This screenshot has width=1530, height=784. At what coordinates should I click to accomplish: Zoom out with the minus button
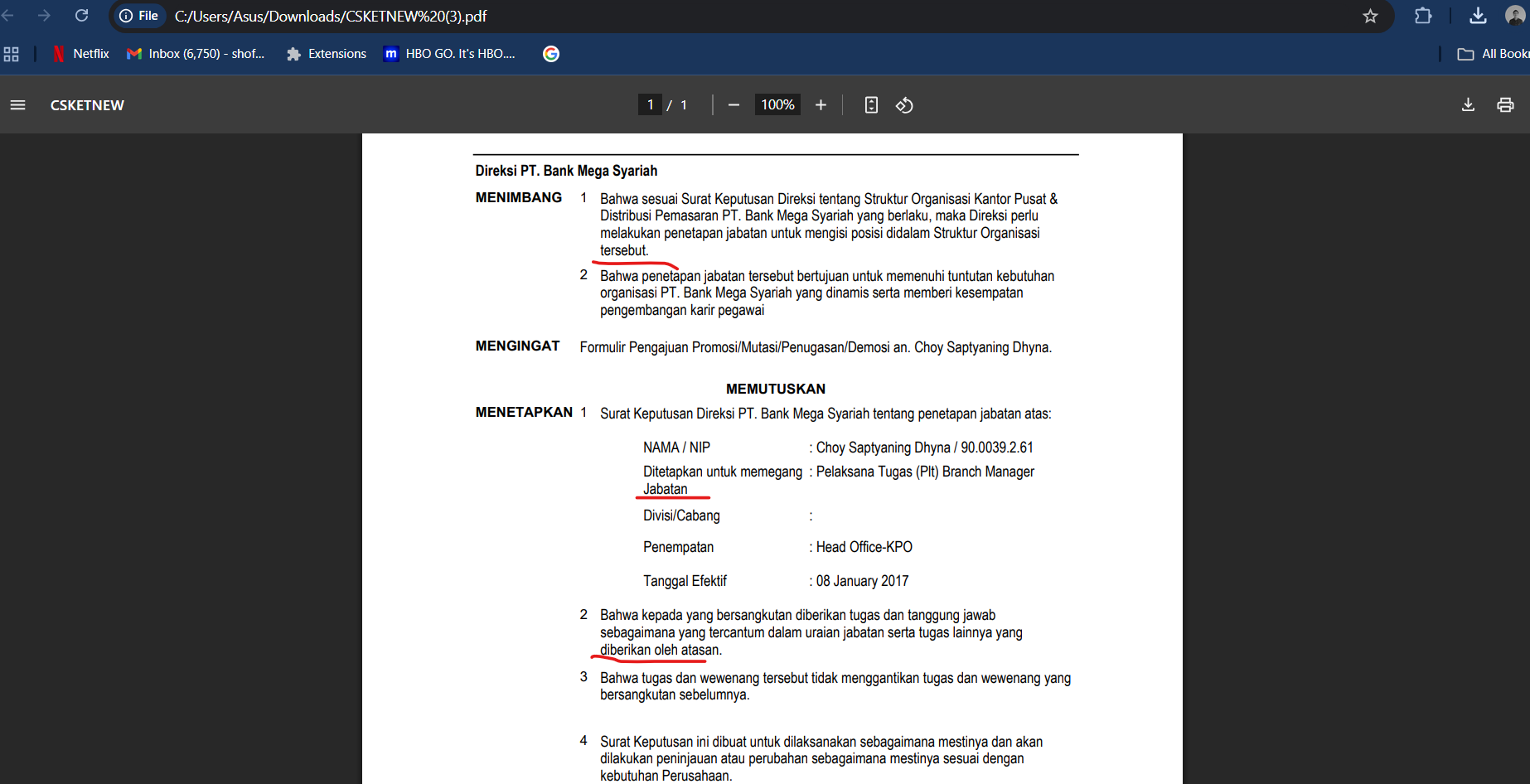(734, 105)
